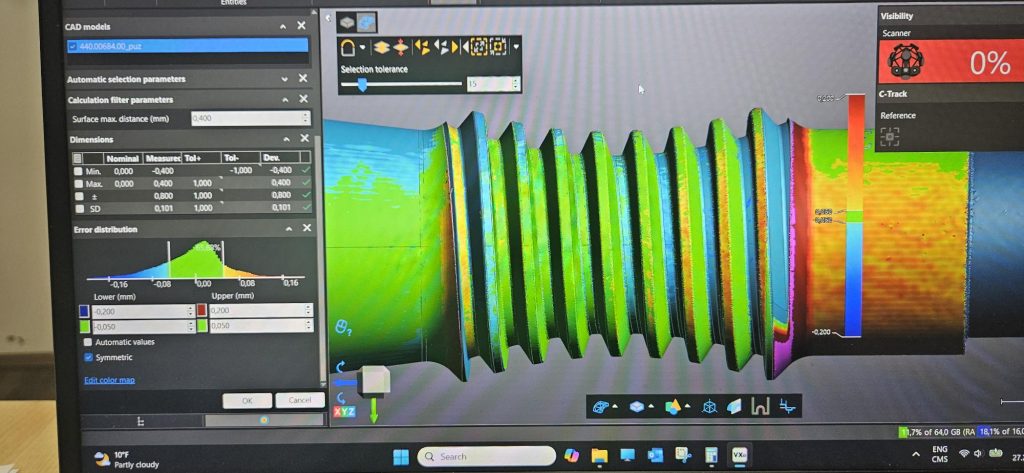Image resolution: width=1024 pixels, height=473 pixels.
Task: Click the XYZ axis orientation icon
Action: click(342, 411)
